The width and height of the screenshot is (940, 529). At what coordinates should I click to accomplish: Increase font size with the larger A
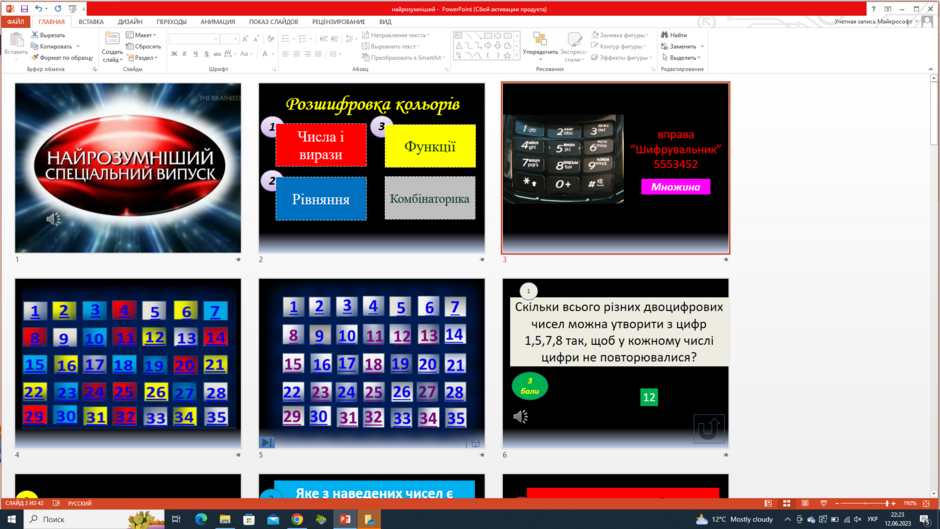tap(245, 39)
